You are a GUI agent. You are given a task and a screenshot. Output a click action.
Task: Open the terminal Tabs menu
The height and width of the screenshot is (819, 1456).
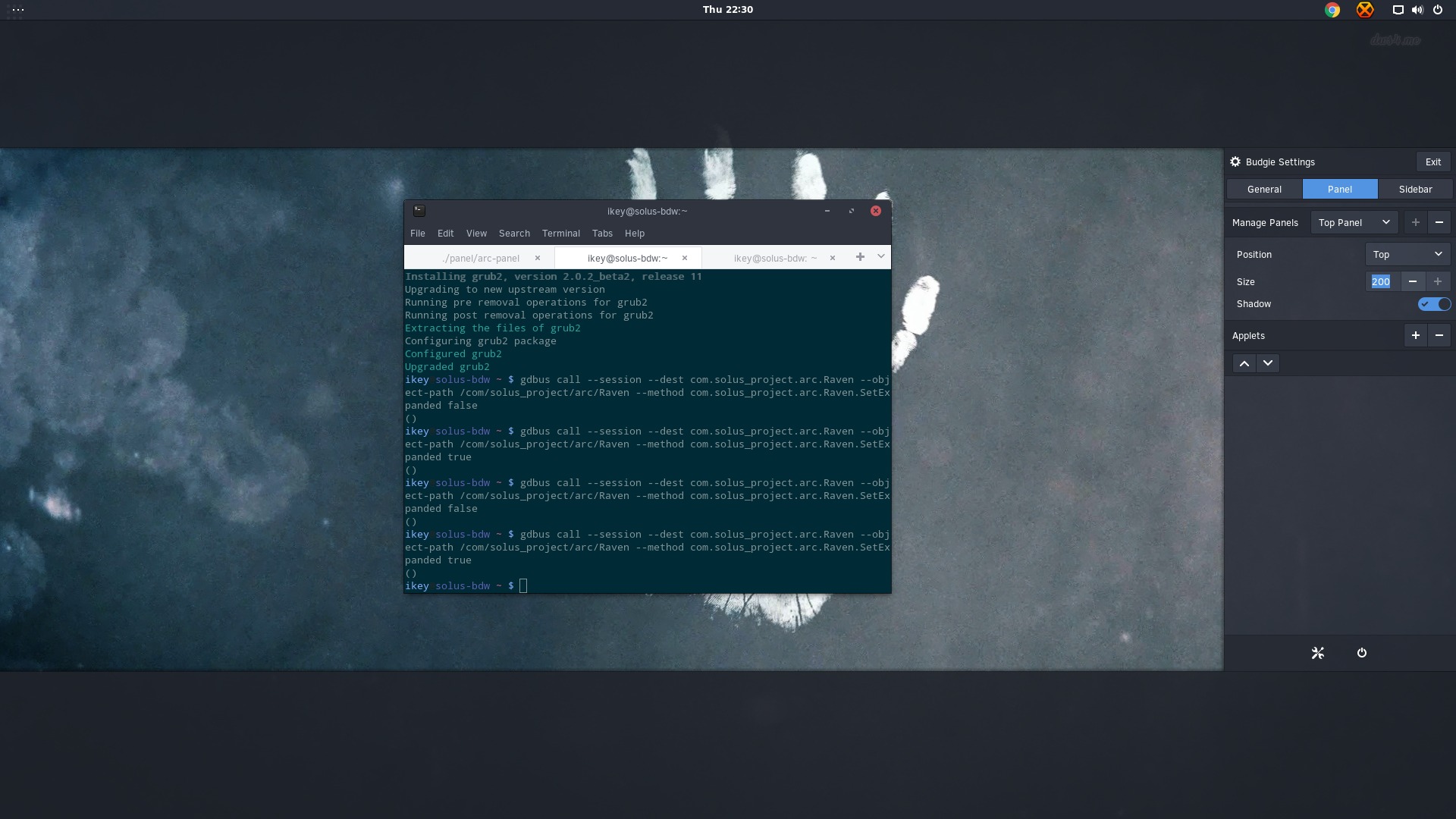point(602,234)
